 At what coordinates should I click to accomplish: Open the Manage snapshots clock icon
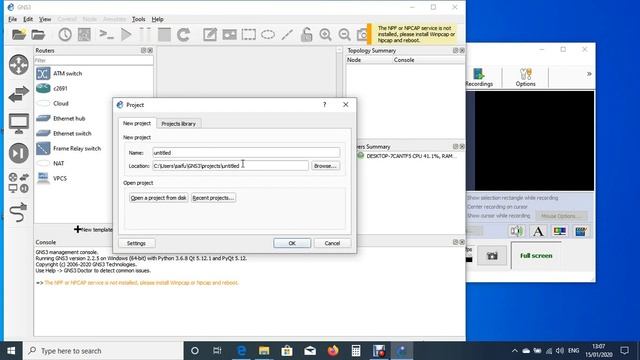[x=64, y=34]
